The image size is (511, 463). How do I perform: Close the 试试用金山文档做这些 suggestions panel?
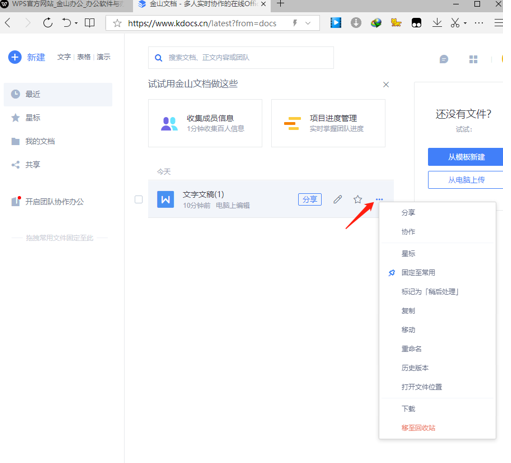click(386, 85)
